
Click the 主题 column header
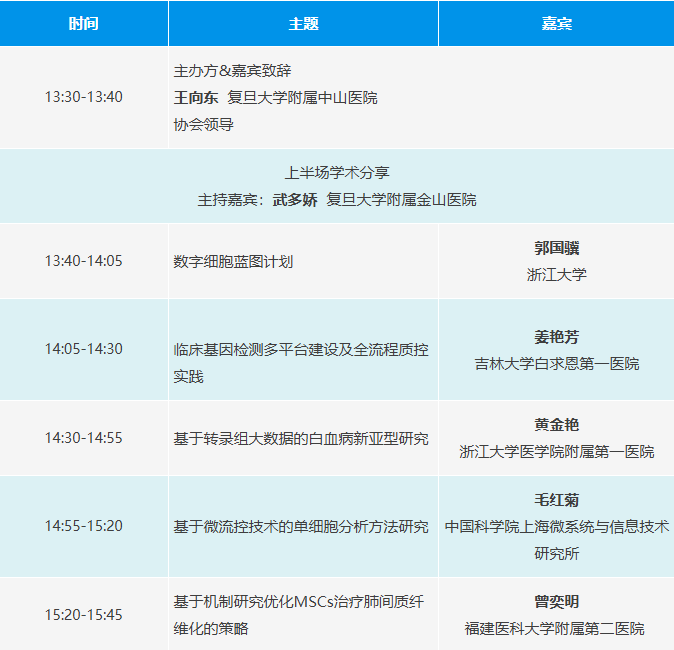point(303,24)
